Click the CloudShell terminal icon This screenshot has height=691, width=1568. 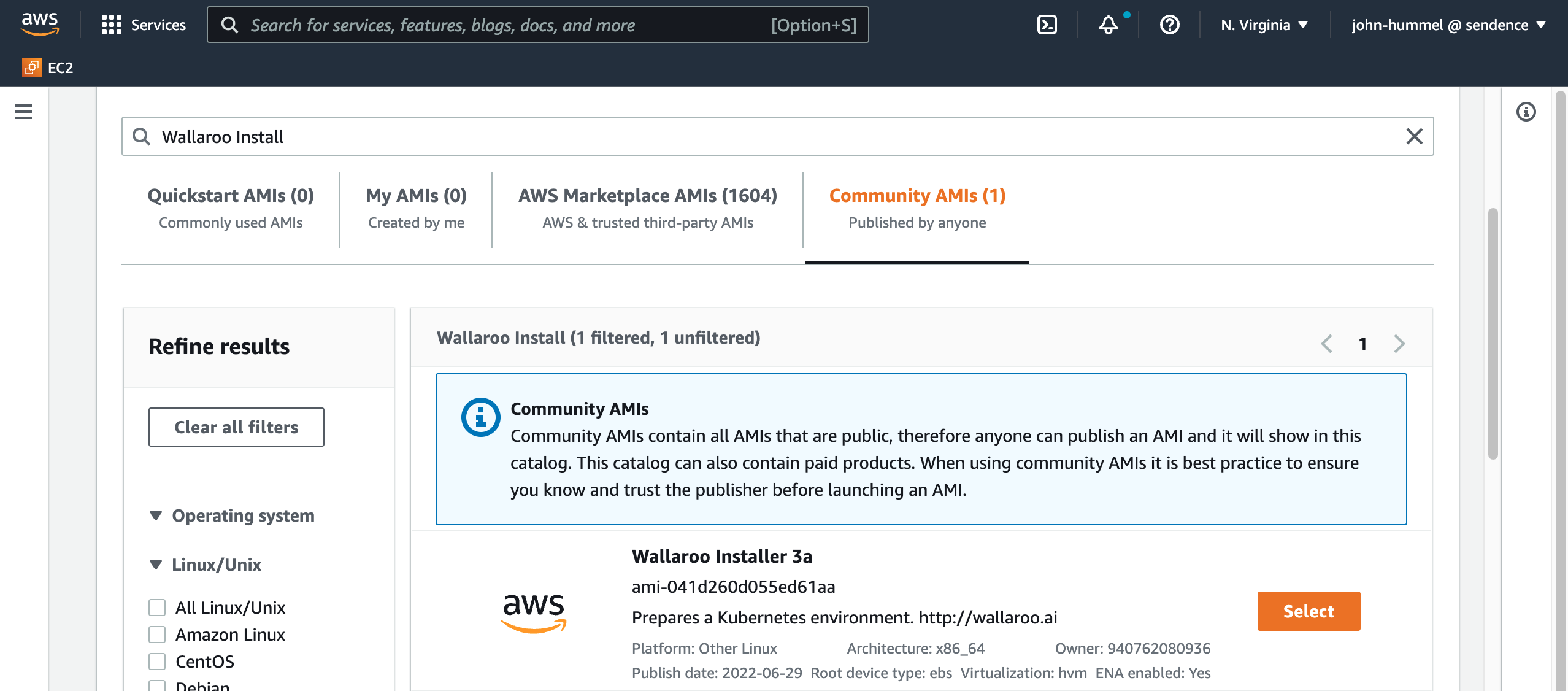[x=1048, y=24]
